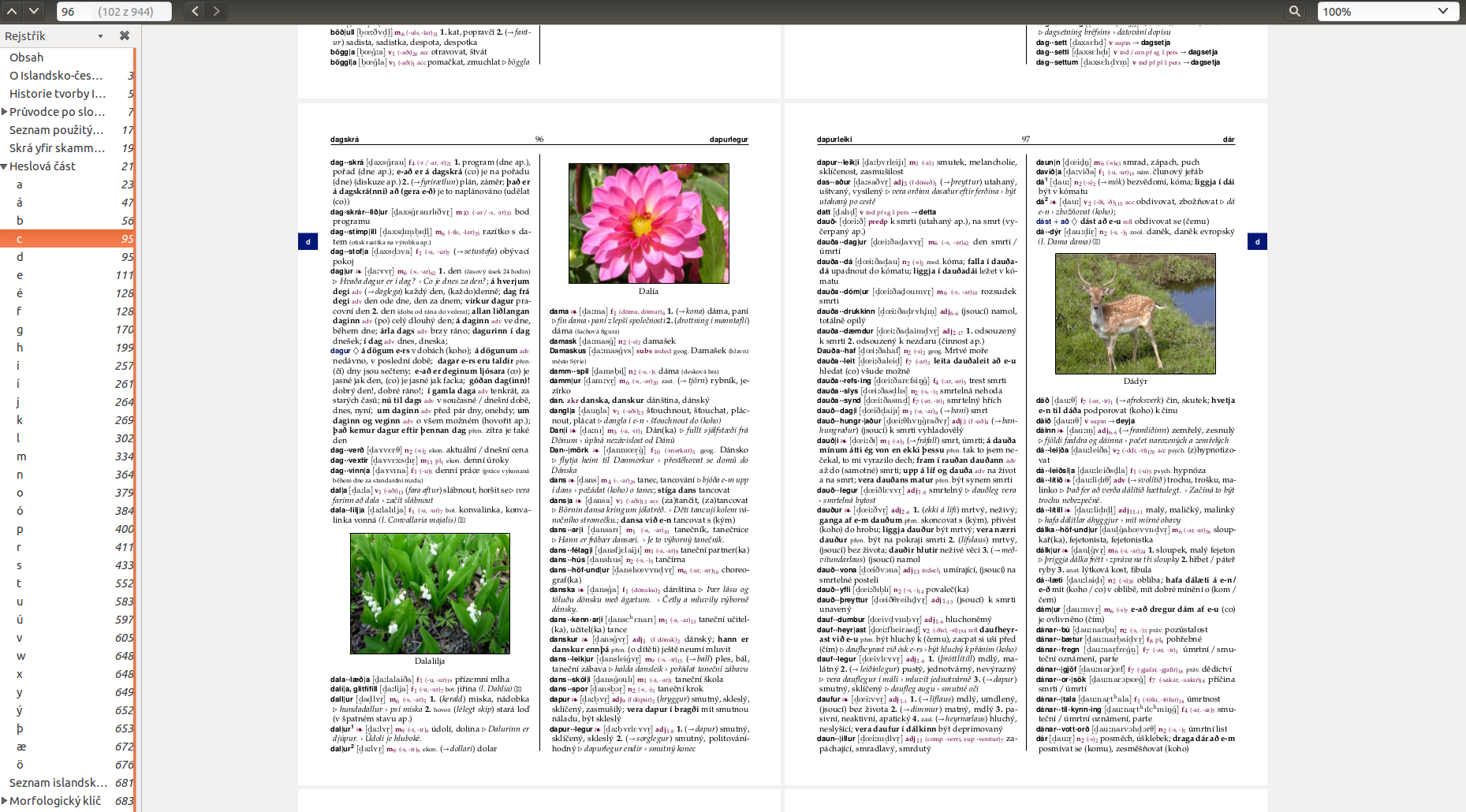Select letter w in index
This screenshot has height=812, width=1466.
click(67, 656)
